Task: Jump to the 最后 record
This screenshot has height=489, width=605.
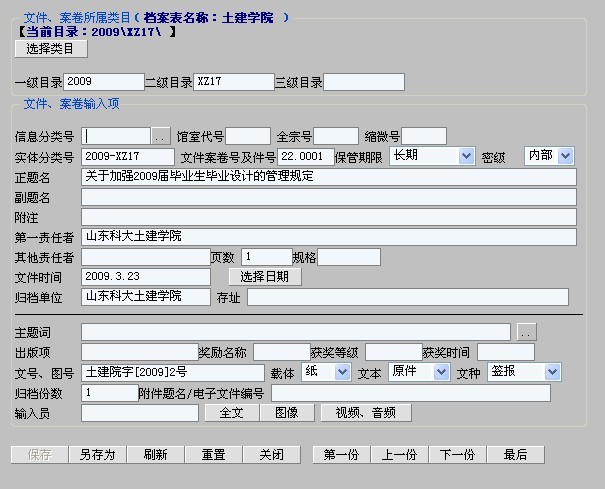Action: point(516,455)
